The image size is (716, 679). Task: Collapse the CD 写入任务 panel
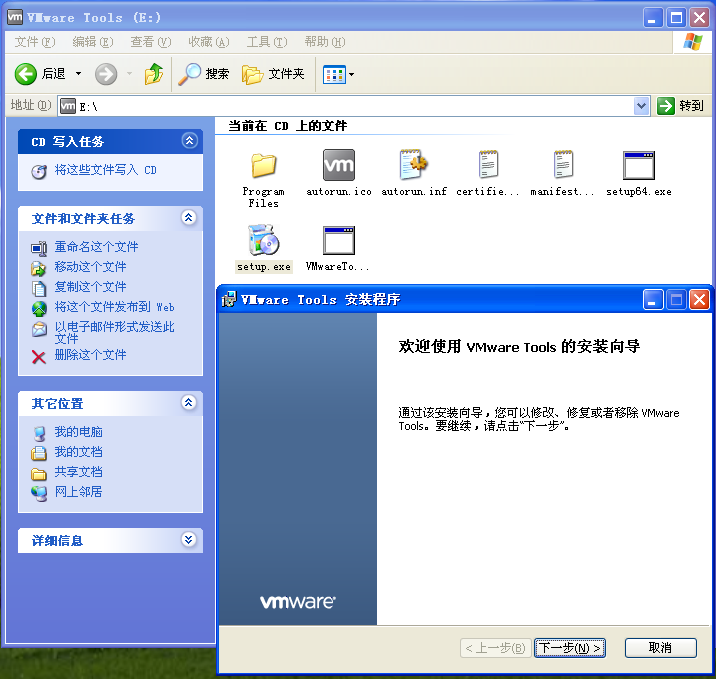[x=190, y=141]
